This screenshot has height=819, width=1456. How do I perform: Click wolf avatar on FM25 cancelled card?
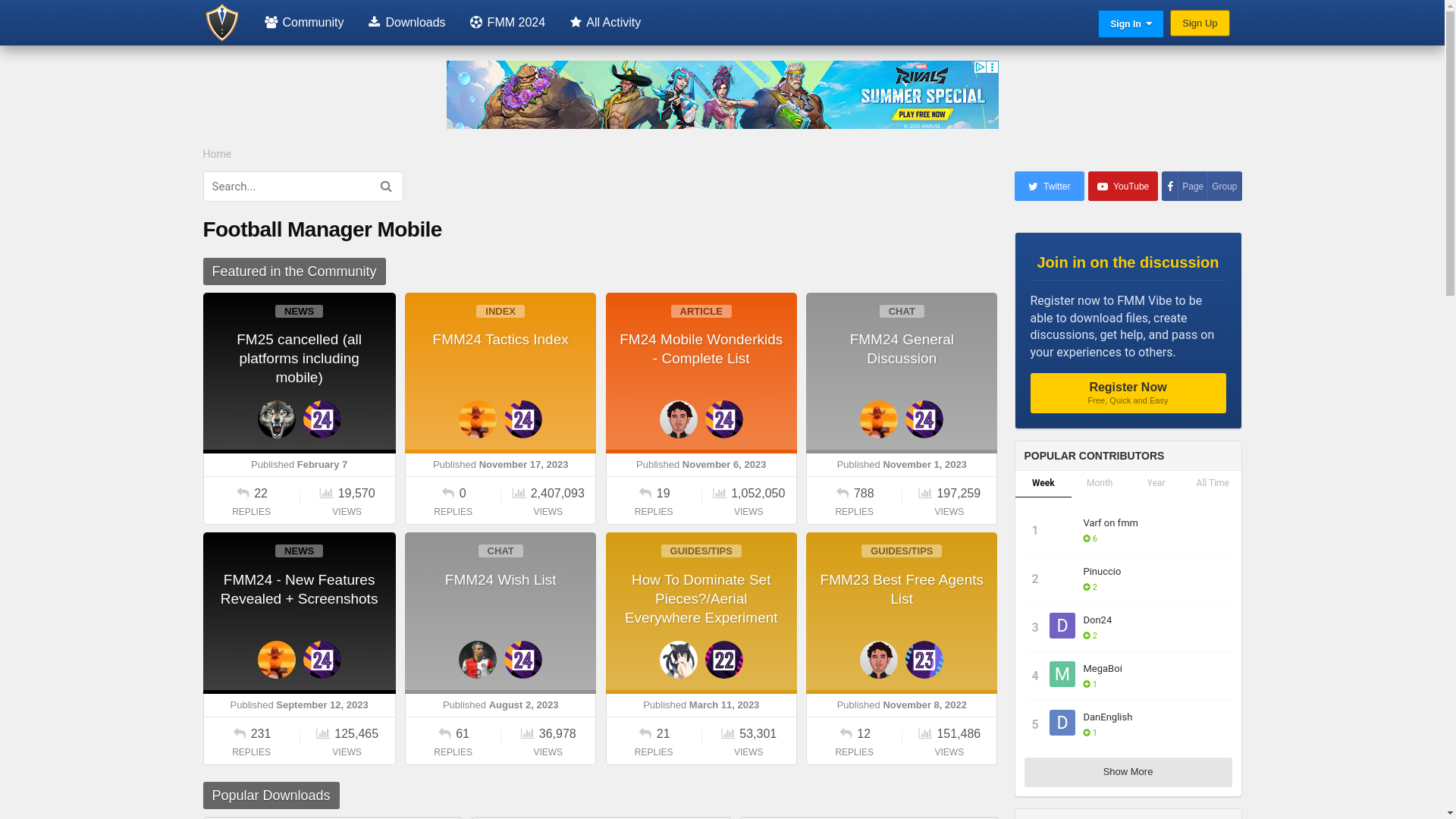pyautogui.click(x=277, y=419)
